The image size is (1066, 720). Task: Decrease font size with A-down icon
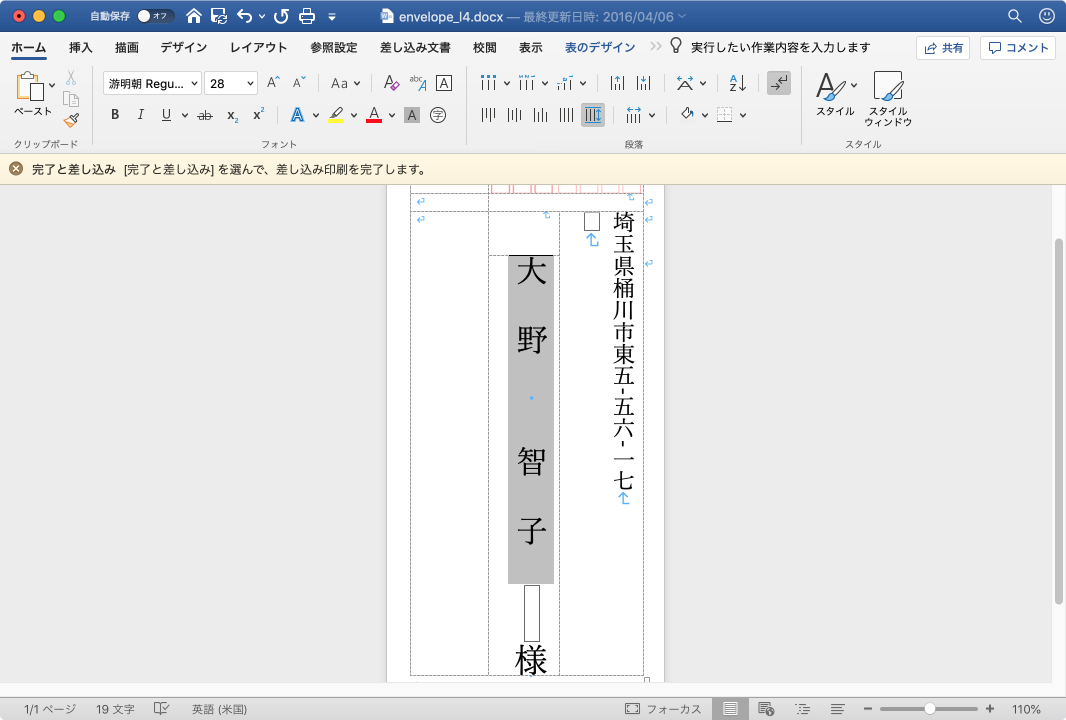coord(299,83)
